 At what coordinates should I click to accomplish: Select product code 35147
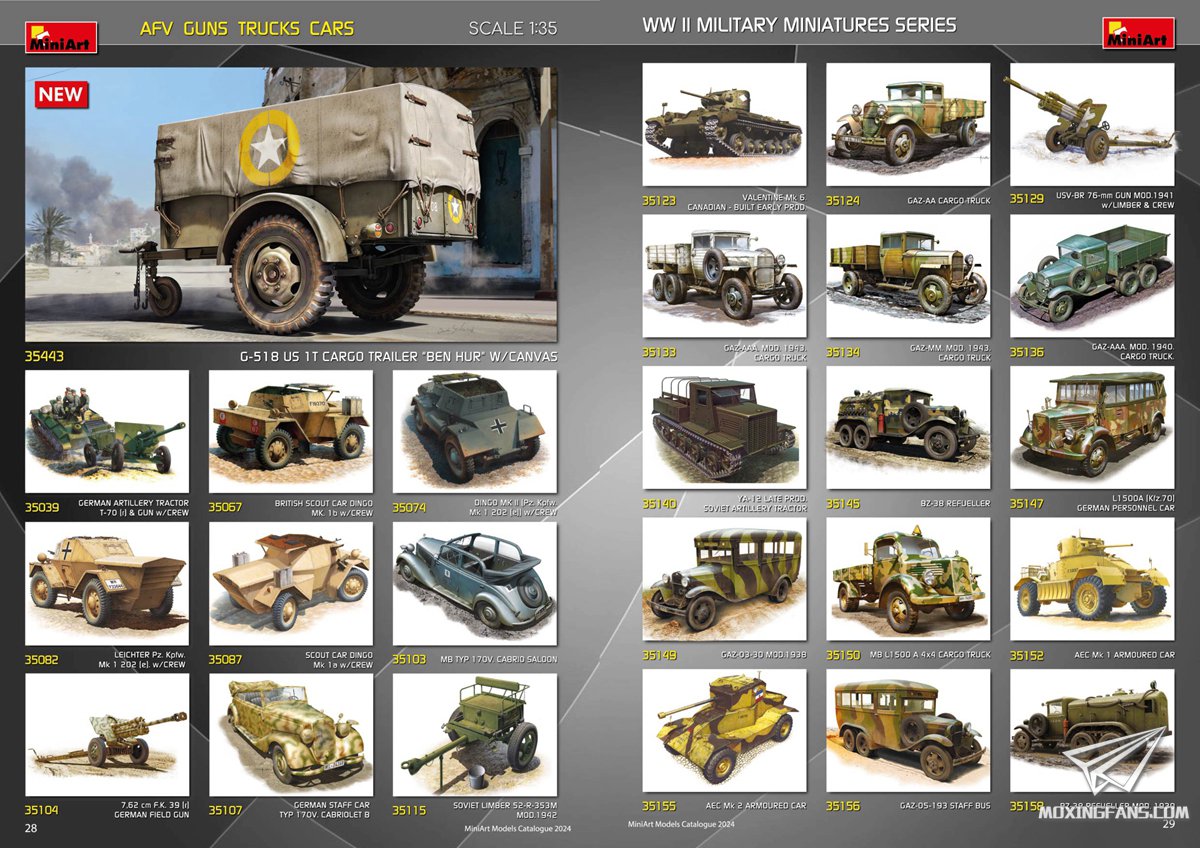tap(1027, 503)
